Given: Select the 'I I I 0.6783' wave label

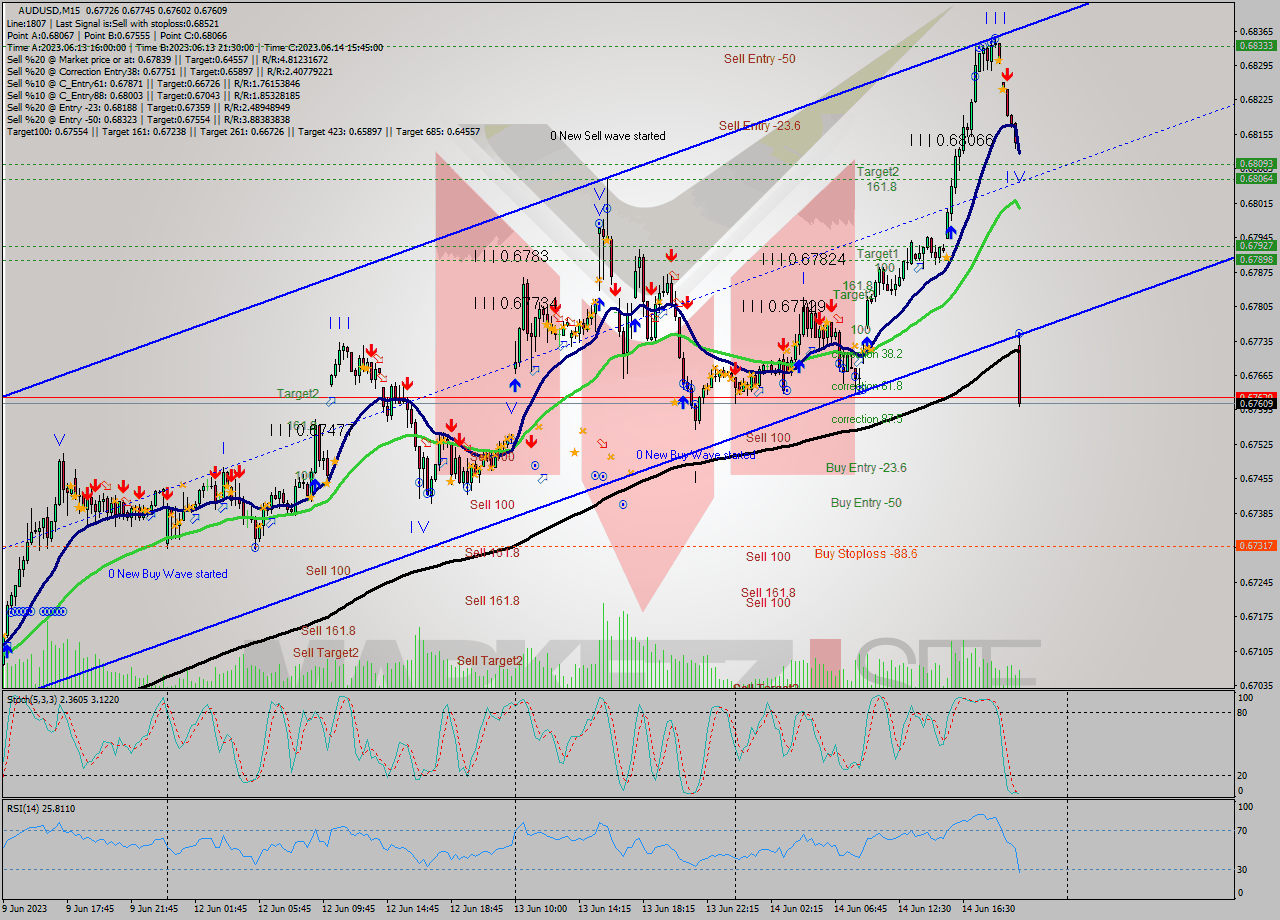Looking at the screenshot, I should click(512, 256).
